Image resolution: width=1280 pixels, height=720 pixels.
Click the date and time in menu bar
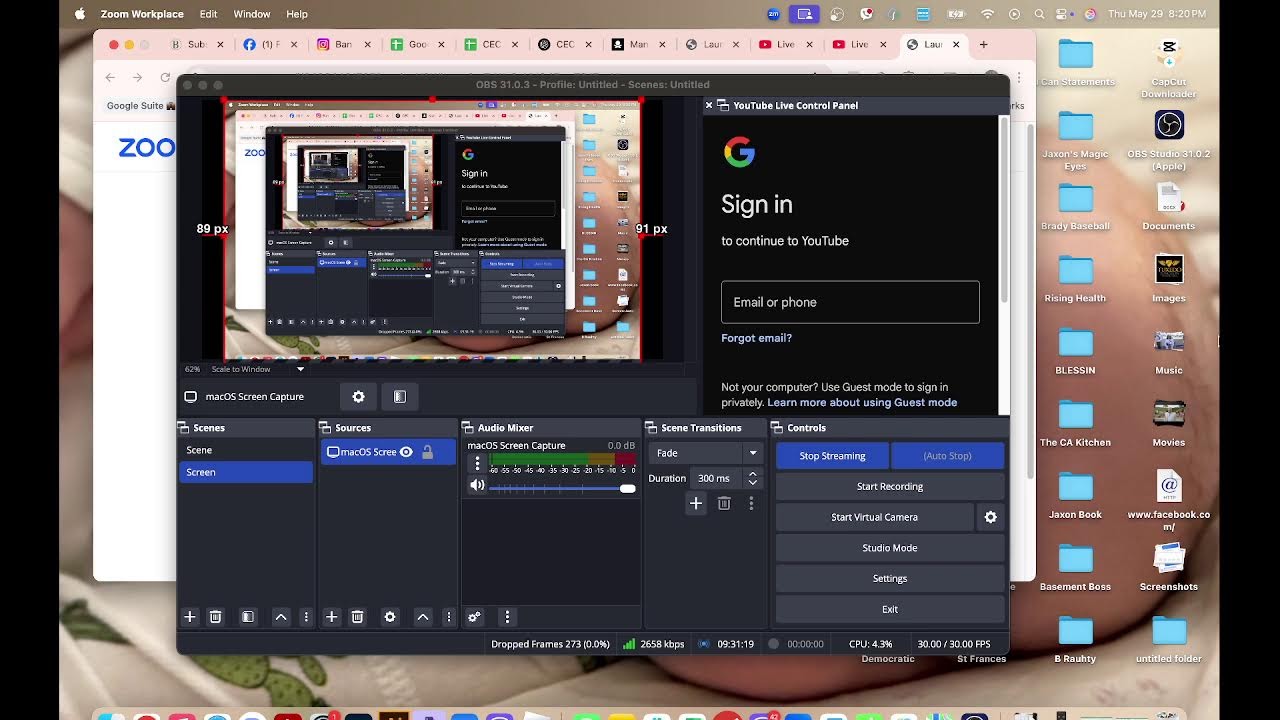click(1157, 14)
